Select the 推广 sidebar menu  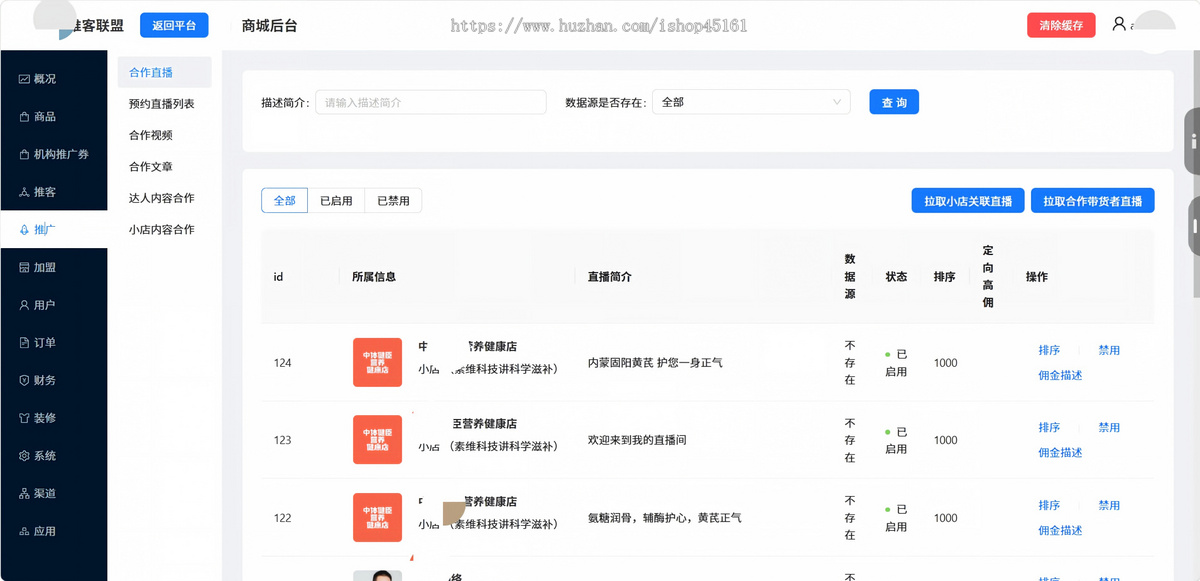pyautogui.click(x=53, y=230)
